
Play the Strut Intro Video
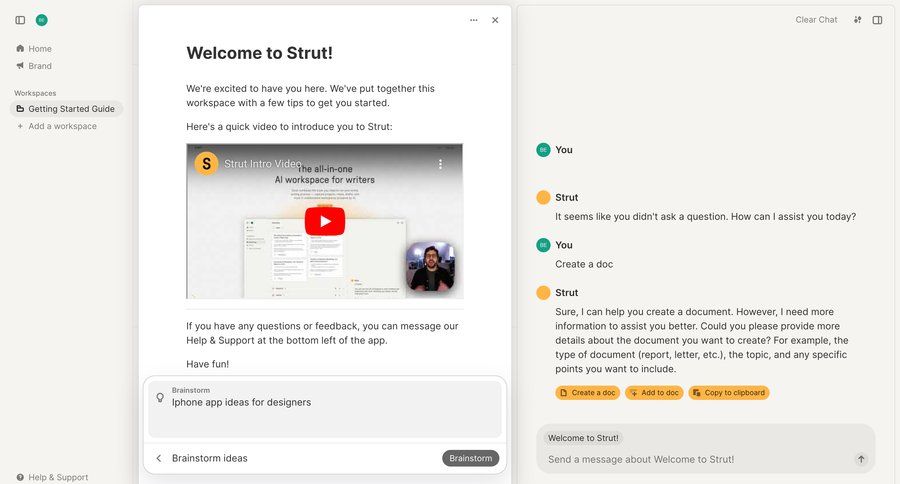(325, 221)
